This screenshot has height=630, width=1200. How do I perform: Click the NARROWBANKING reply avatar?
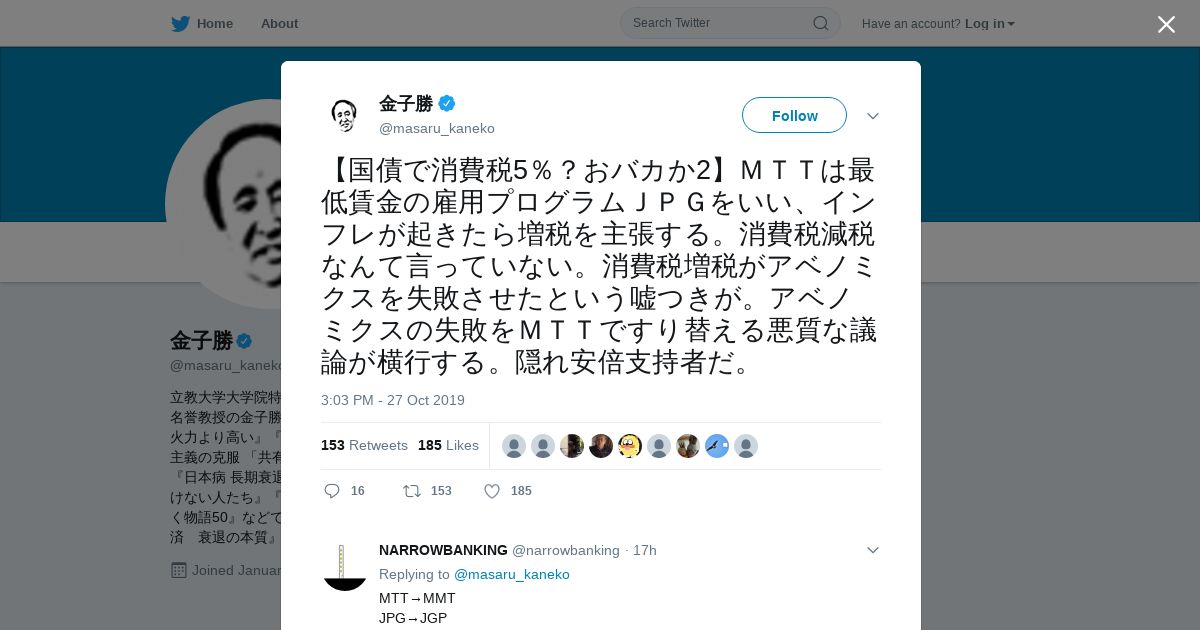pyautogui.click(x=345, y=567)
